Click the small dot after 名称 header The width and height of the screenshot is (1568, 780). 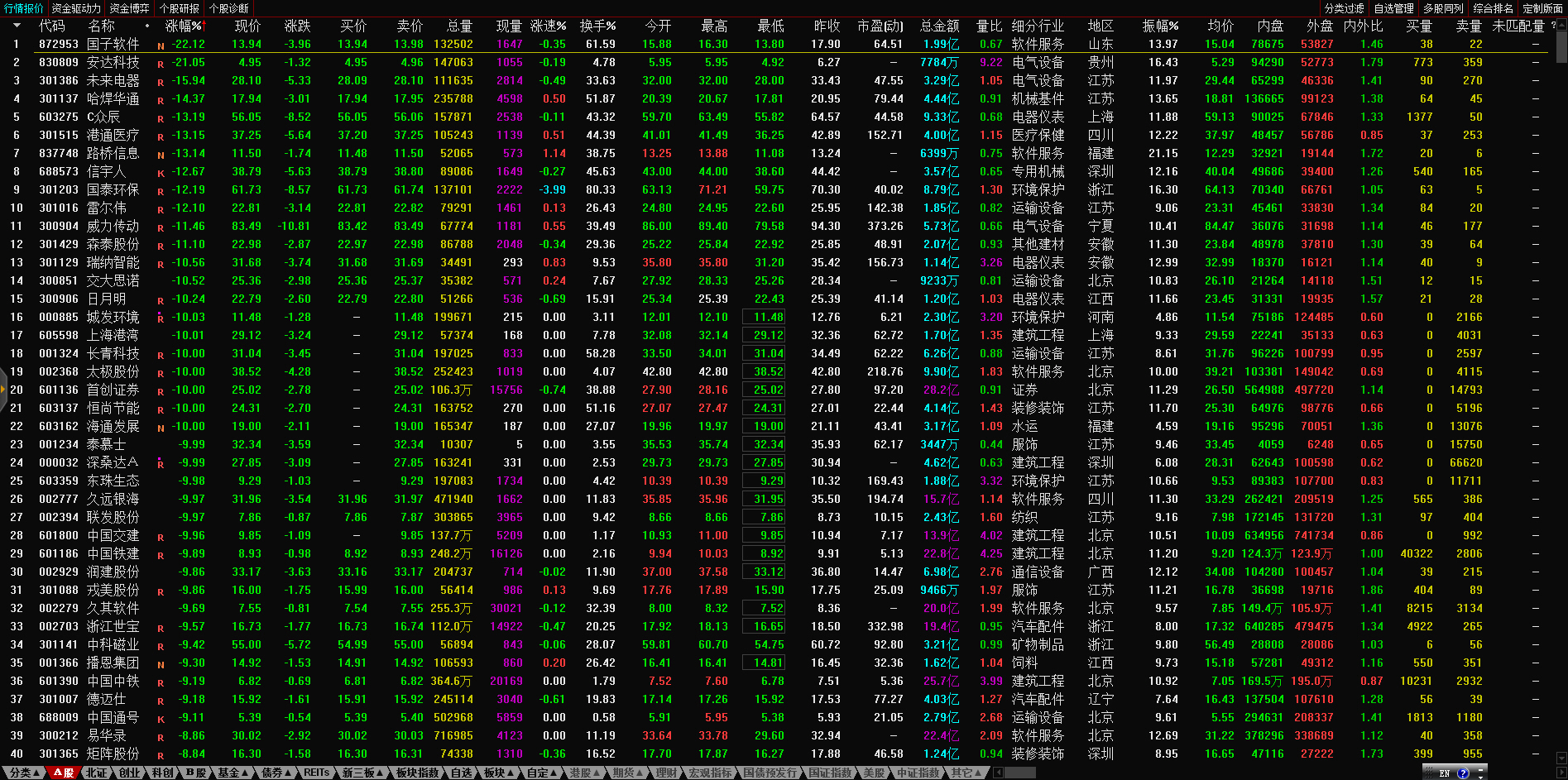click(x=147, y=26)
